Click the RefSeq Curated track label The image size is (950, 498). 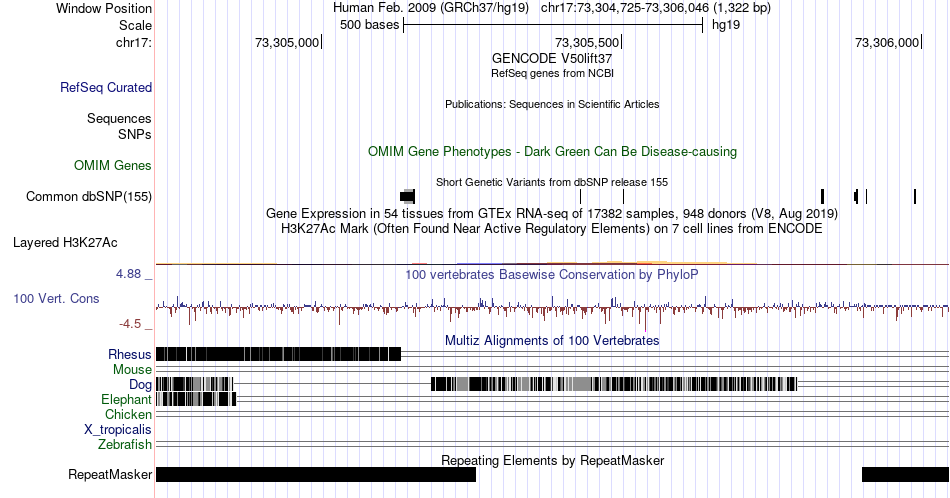coord(106,88)
